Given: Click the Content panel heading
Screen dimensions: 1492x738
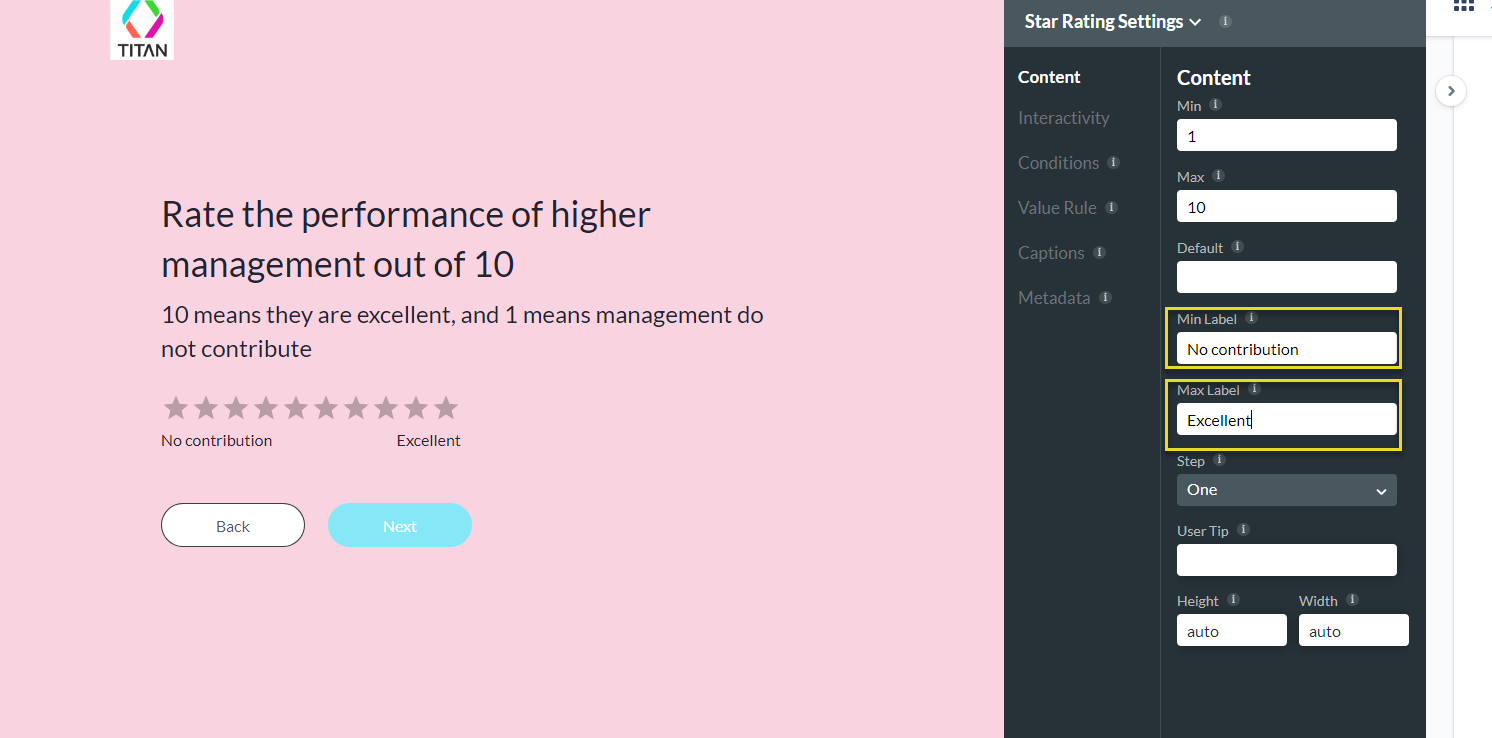Looking at the screenshot, I should [1214, 78].
